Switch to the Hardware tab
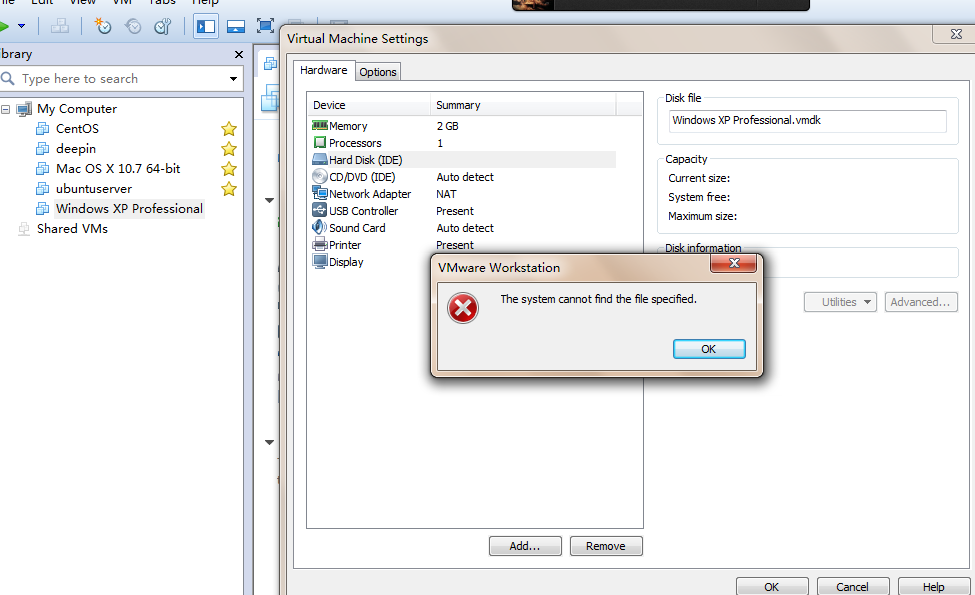Screen dimensions: 975x595 click(x=323, y=70)
